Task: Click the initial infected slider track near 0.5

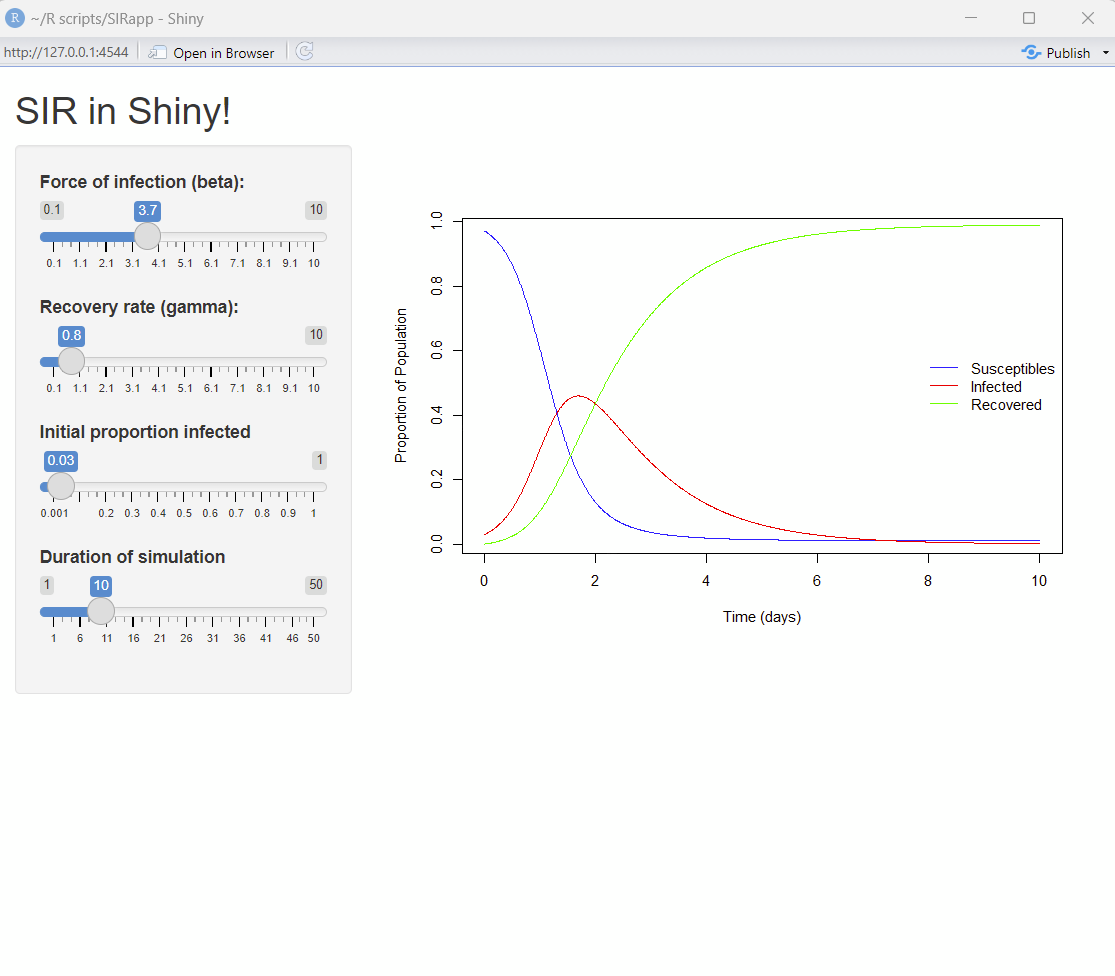Action: (183, 487)
